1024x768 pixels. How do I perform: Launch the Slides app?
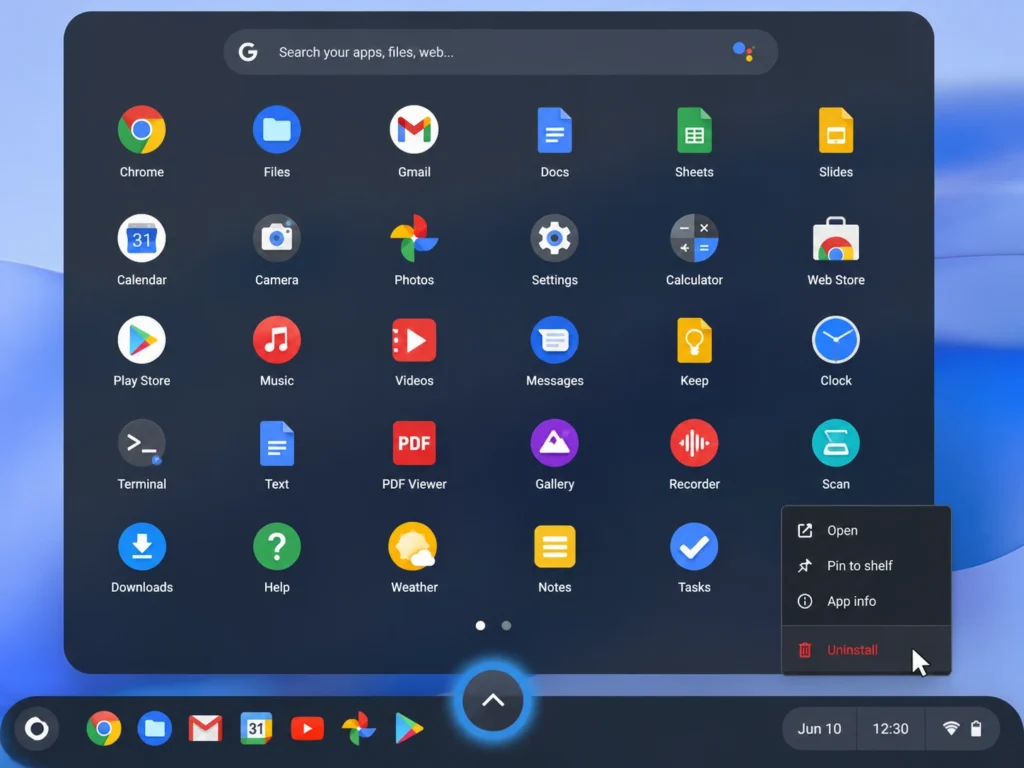(x=836, y=130)
